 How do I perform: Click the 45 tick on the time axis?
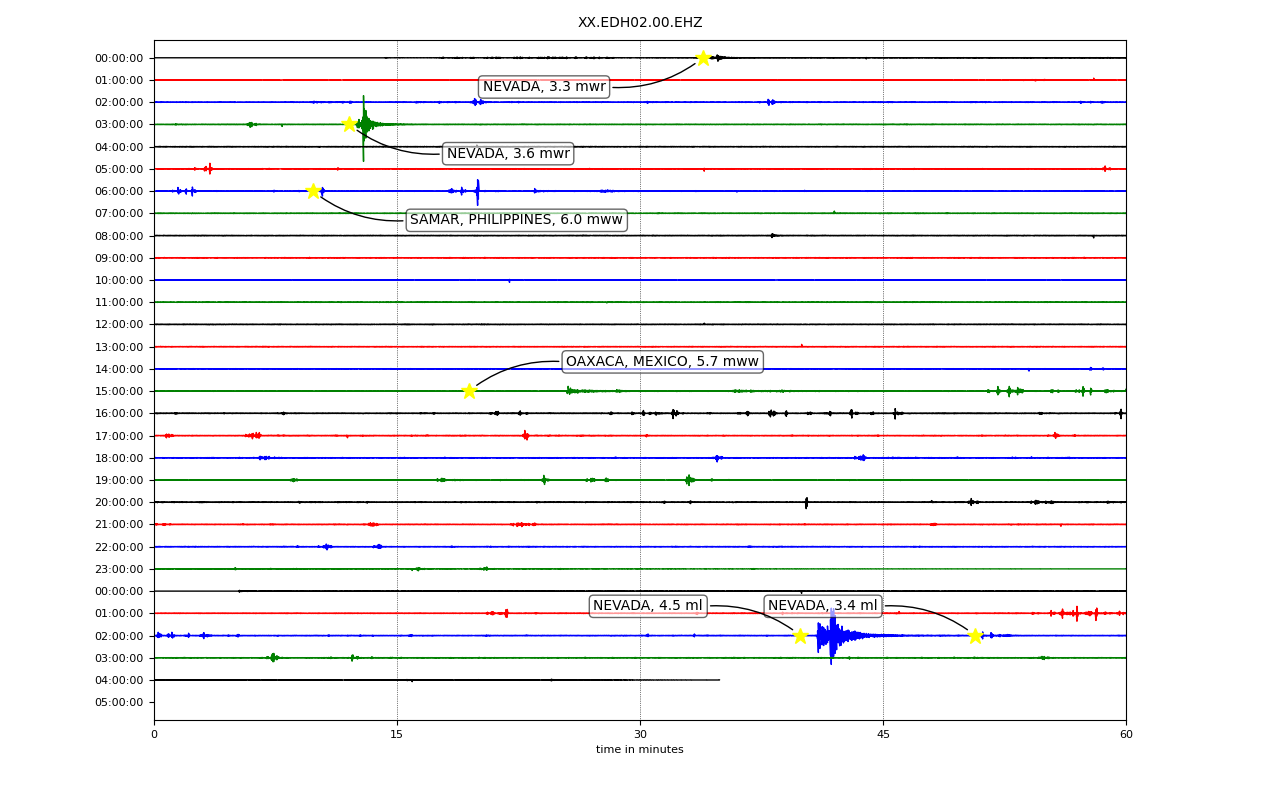(883, 735)
